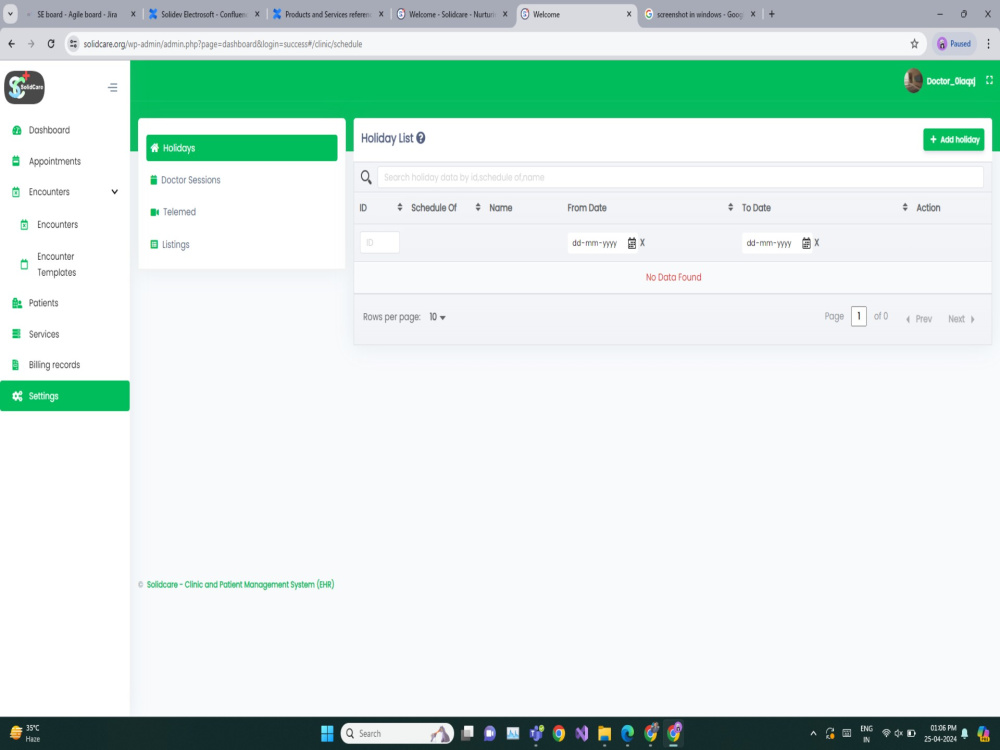1000x750 pixels.
Task: Show hidden system tray icons
Action: (x=813, y=733)
